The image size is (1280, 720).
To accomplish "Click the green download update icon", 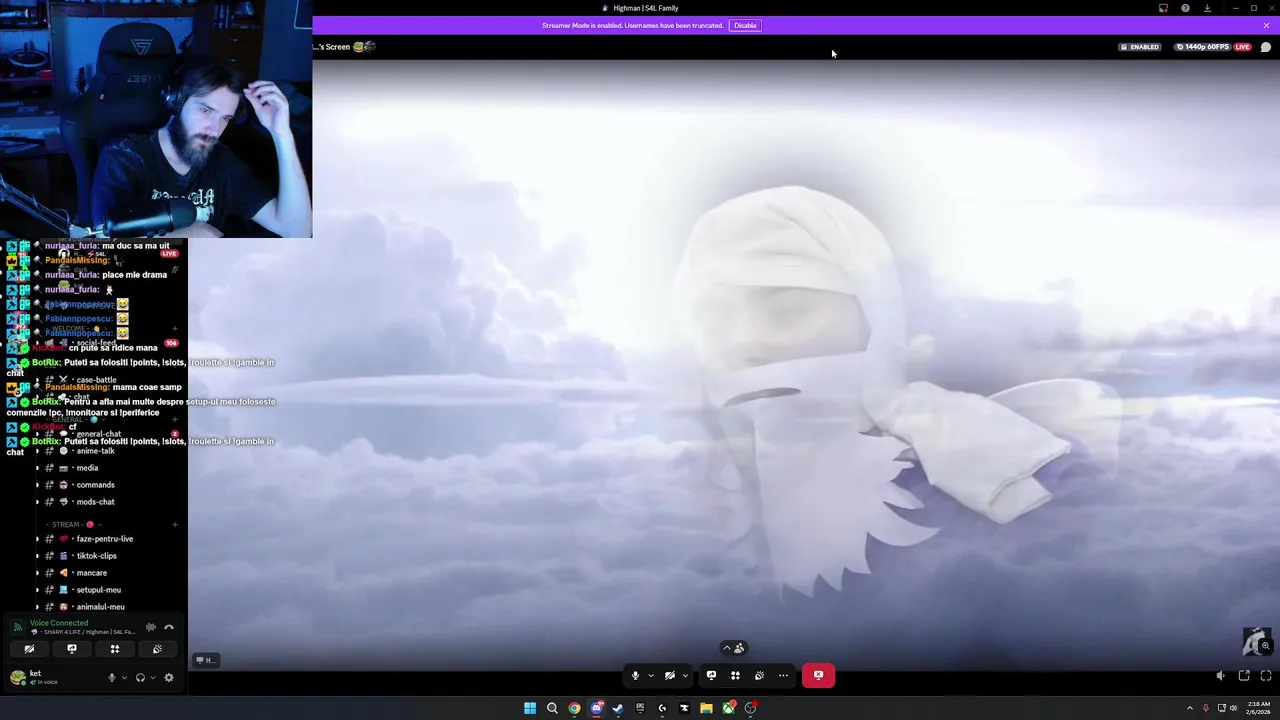I will 1207,8.
